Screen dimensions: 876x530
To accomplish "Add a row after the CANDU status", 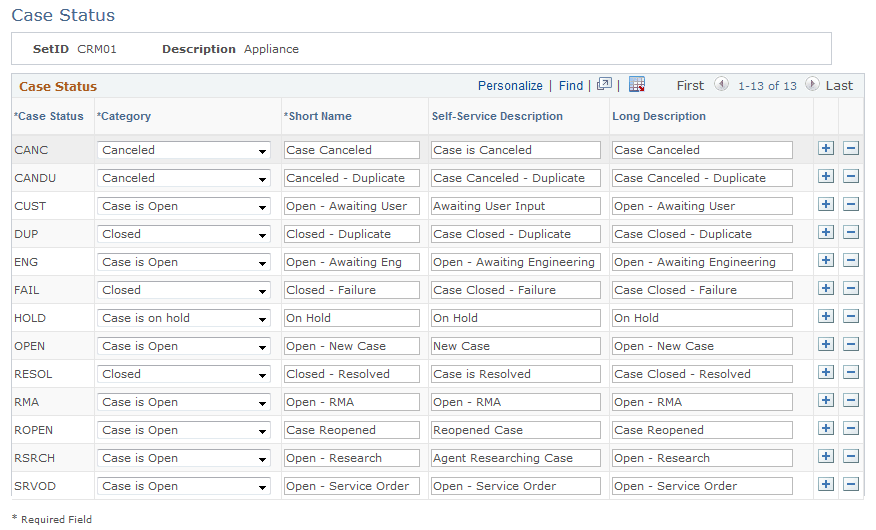I will coord(826,176).
